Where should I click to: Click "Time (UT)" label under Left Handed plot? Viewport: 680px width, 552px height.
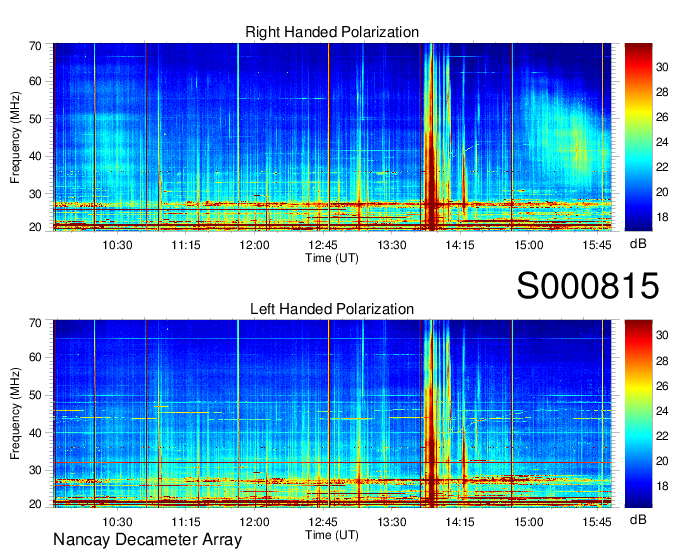[332, 535]
